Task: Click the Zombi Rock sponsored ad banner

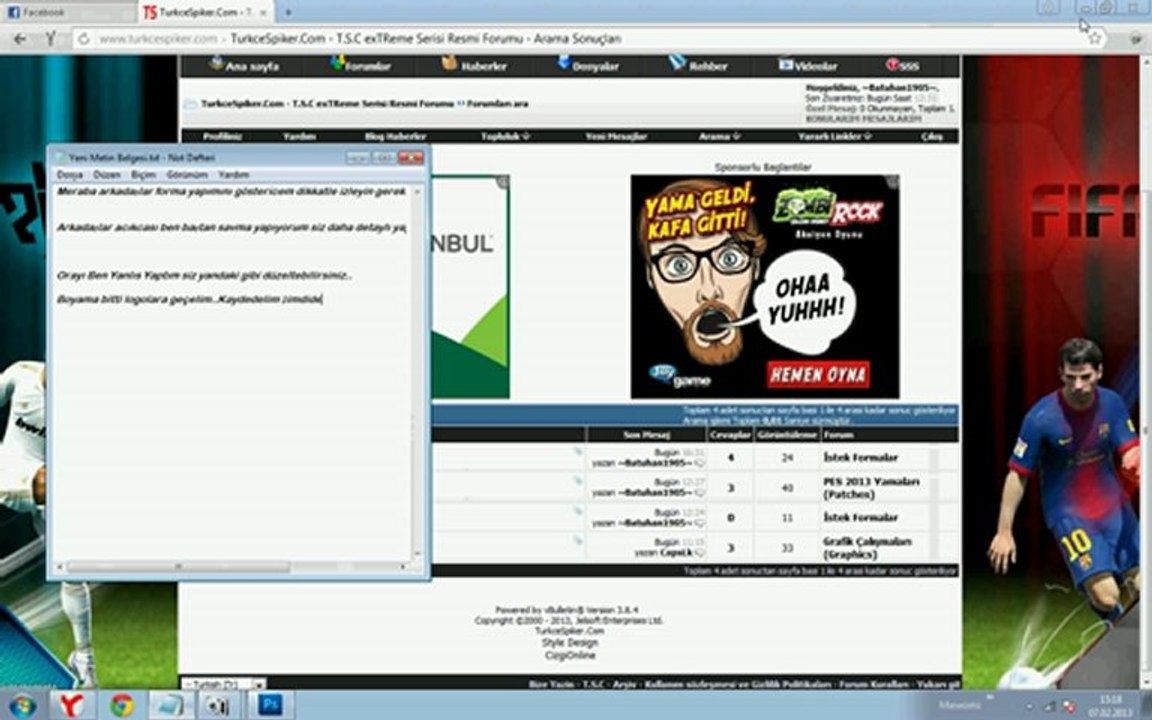Action: click(765, 287)
